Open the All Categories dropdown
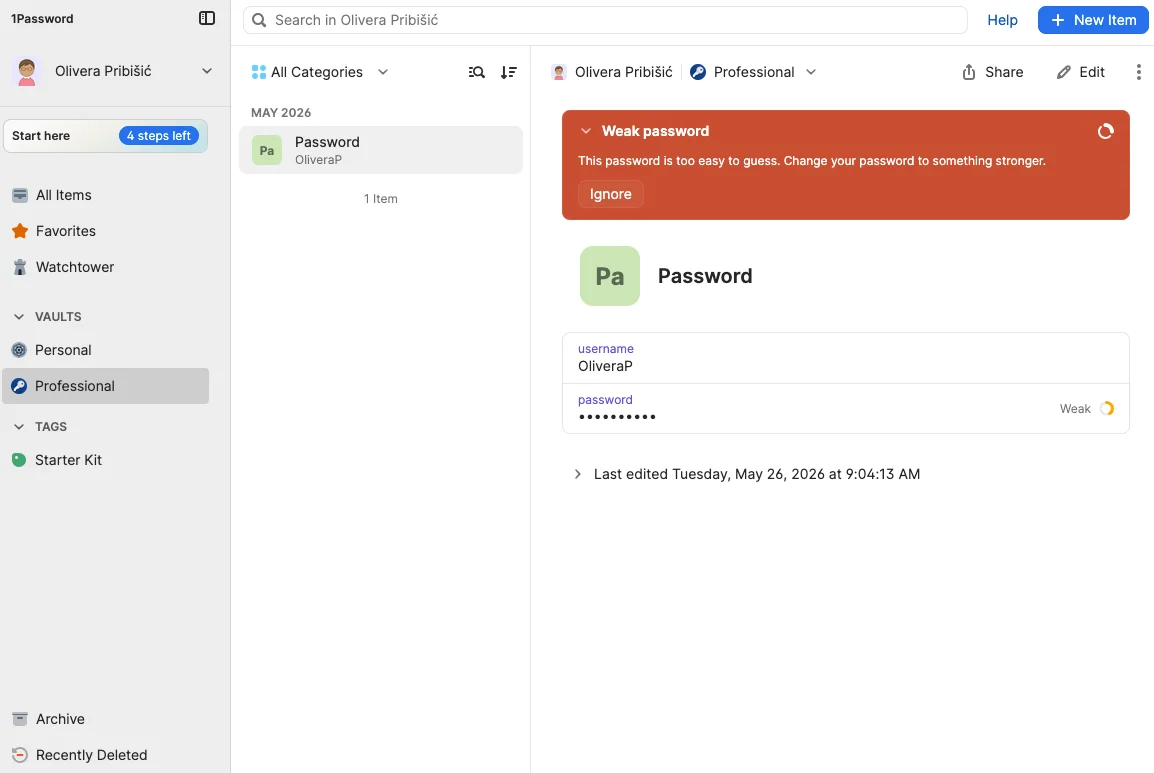The image size is (1154, 773). tap(319, 72)
